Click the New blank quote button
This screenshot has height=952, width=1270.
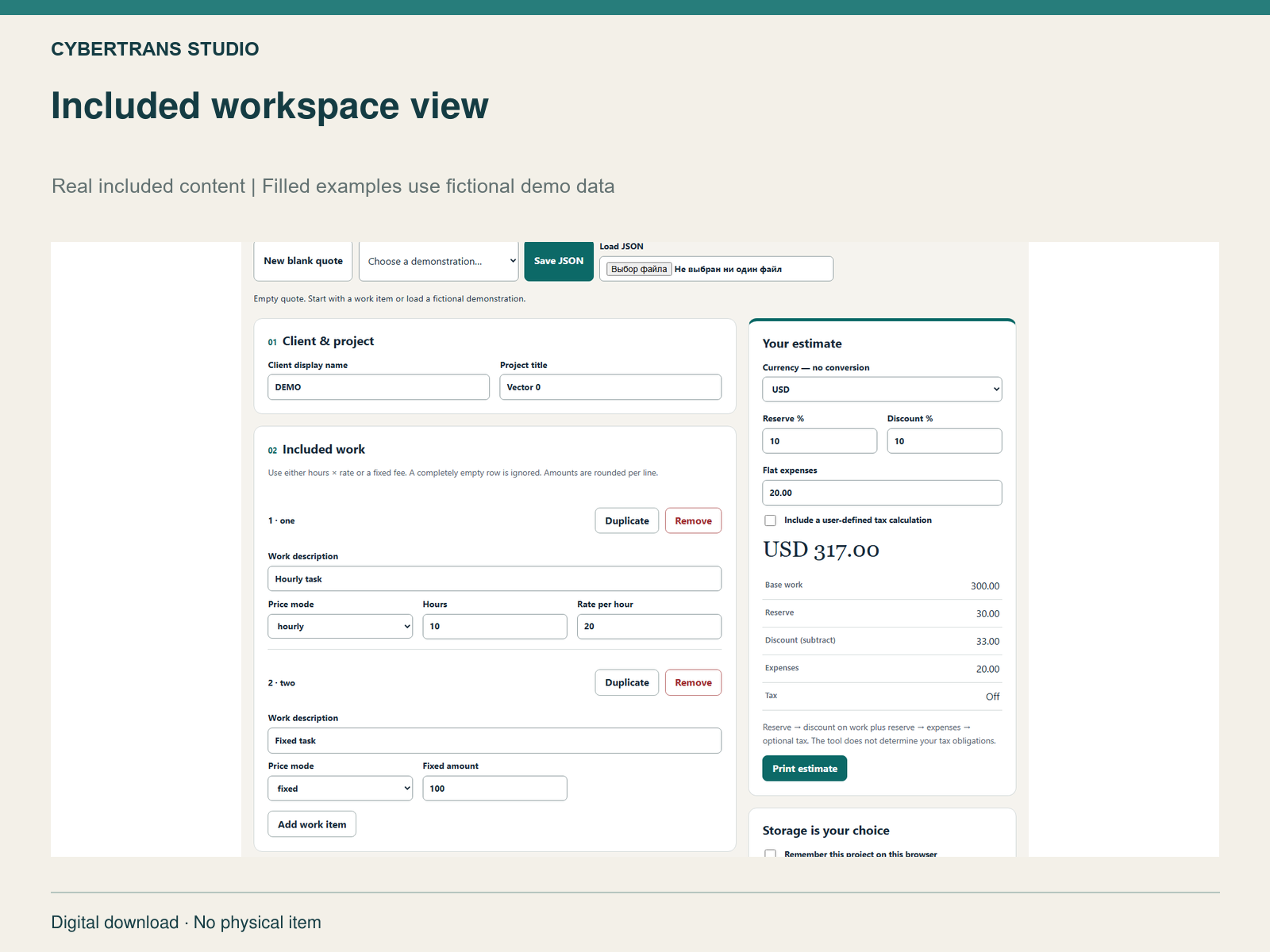coord(303,261)
